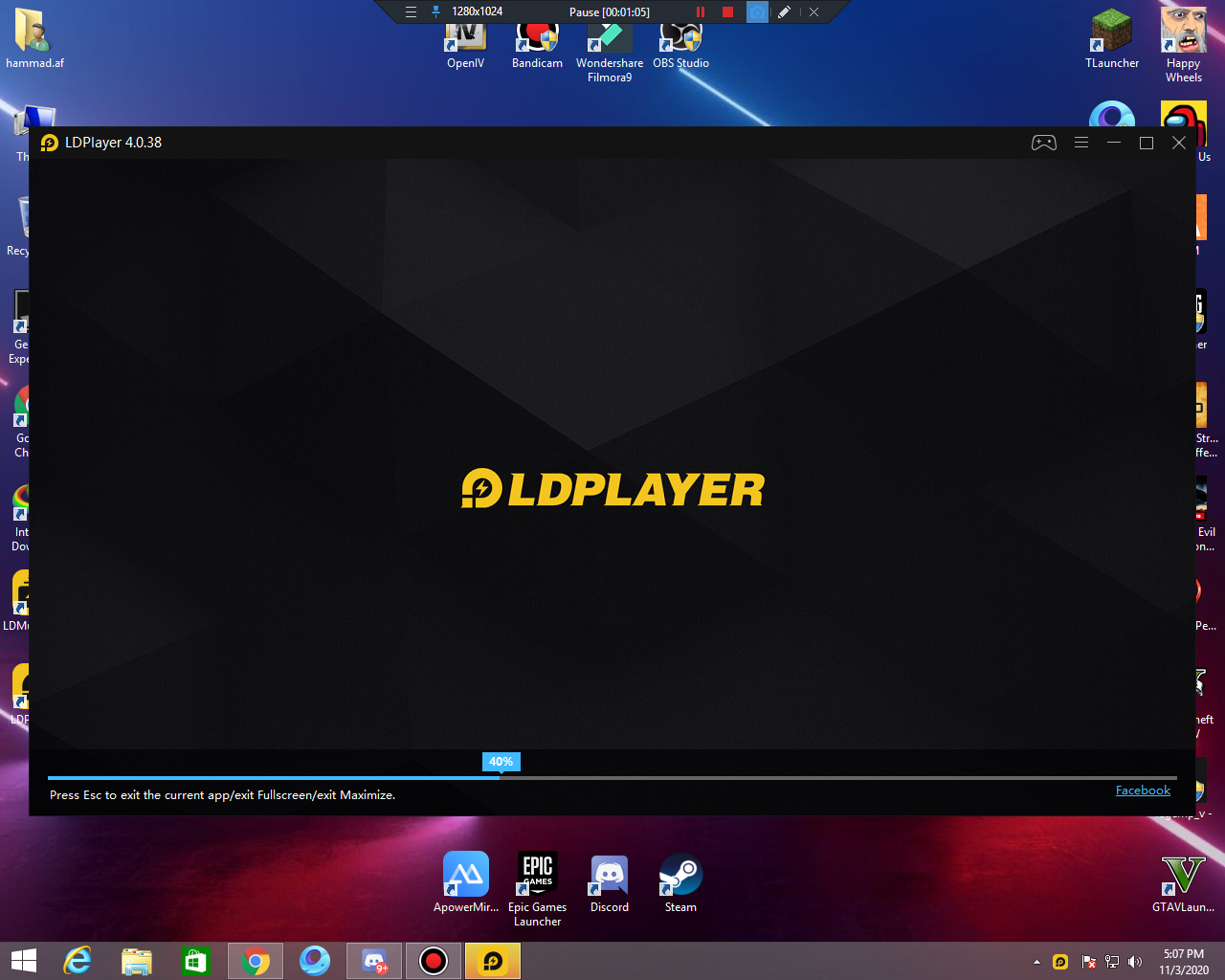The height and width of the screenshot is (980, 1225).
Task: Pause the Bandicam recording
Action: [x=701, y=12]
